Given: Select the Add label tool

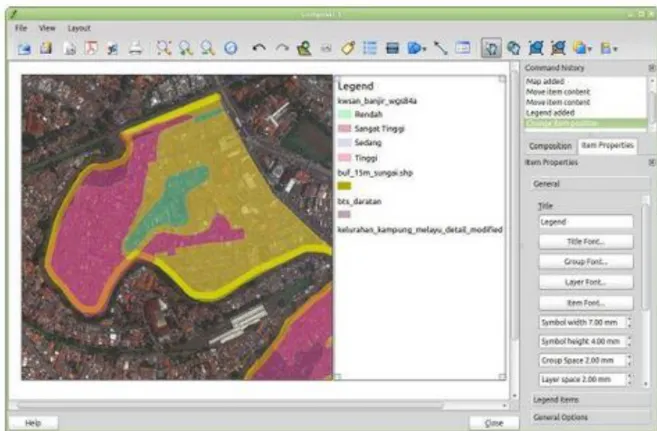Looking at the screenshot, I should tap(348, 48).
